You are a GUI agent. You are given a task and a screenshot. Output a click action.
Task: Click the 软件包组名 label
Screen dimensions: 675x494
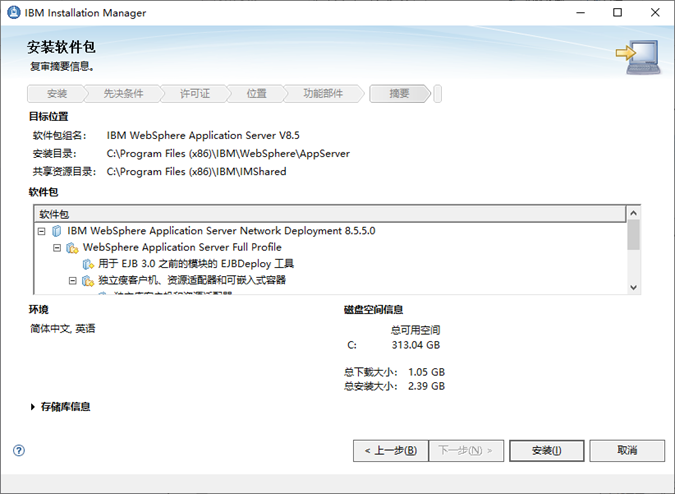(x=59, y=136)
